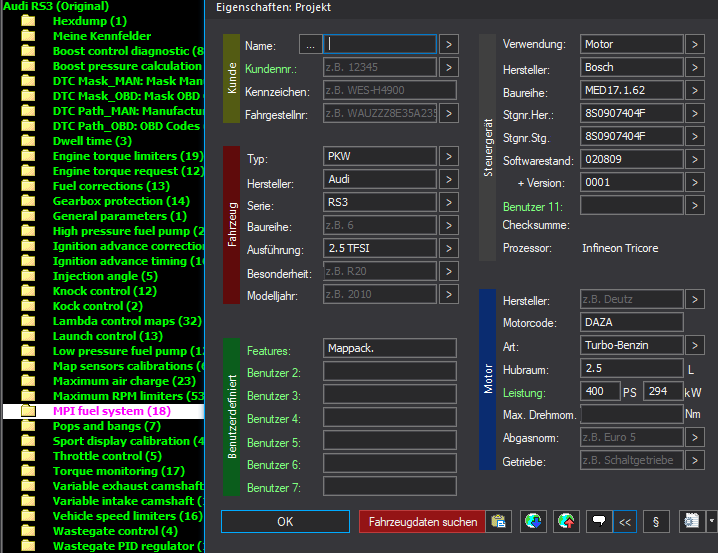Open the Art Turbo-Benzin selection arrow
This screenshot has width=718, height=553.
(695, 345)
